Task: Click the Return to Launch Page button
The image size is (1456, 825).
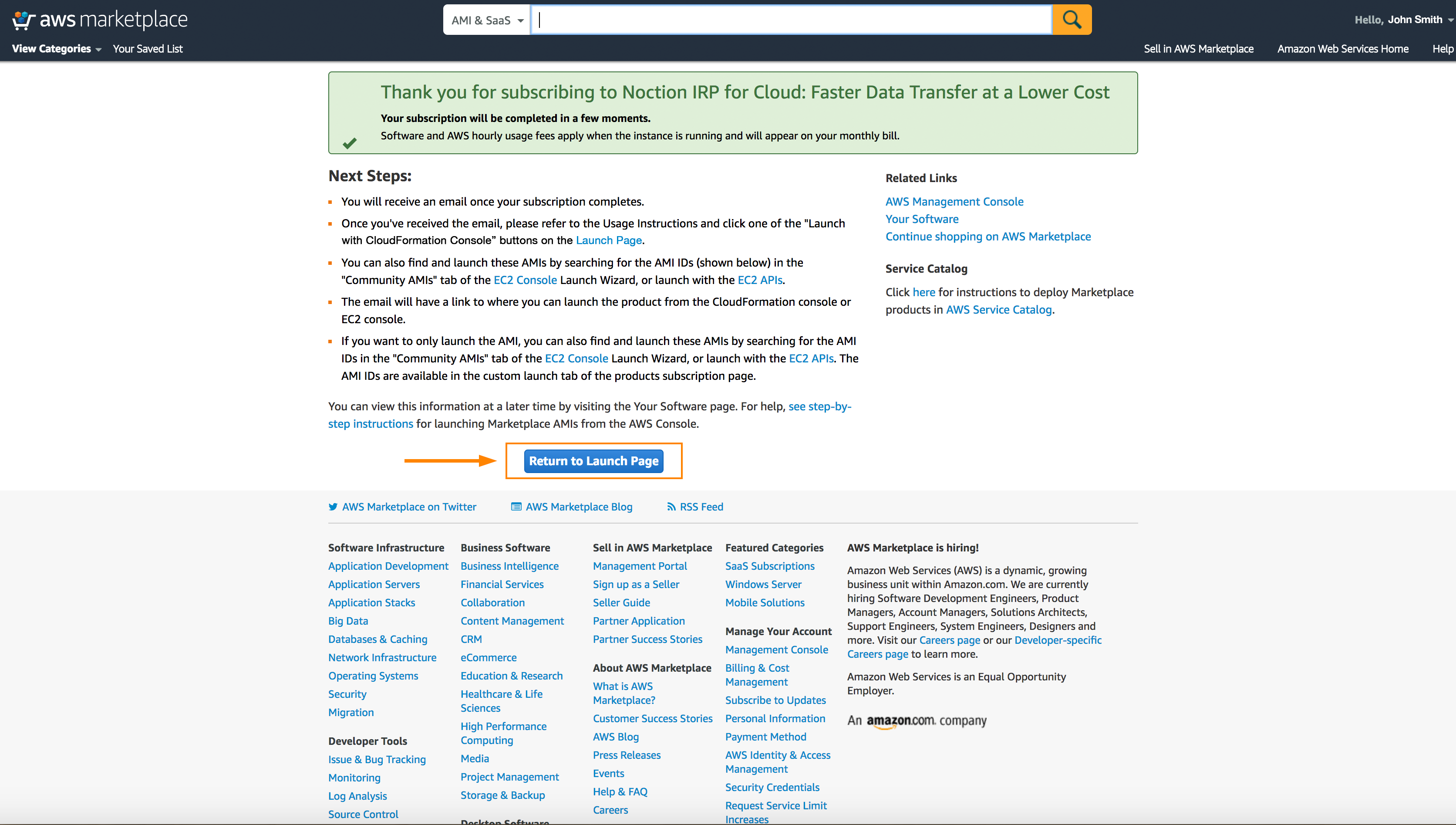Action: pos(593,461)
